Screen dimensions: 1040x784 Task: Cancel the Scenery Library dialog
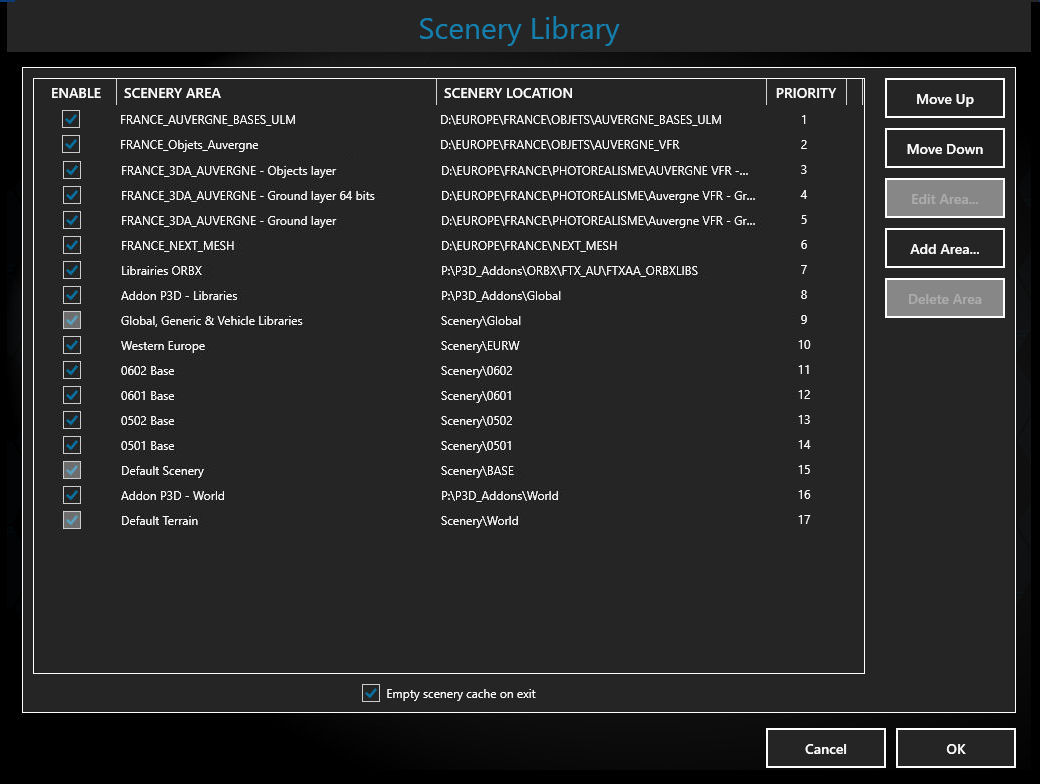tap(825, 748)
